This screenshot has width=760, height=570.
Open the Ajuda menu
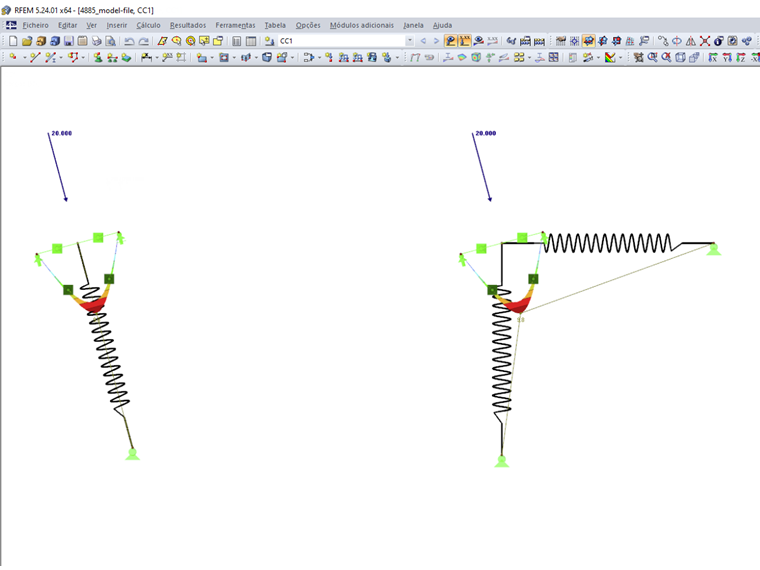click(x=442, y=25)
